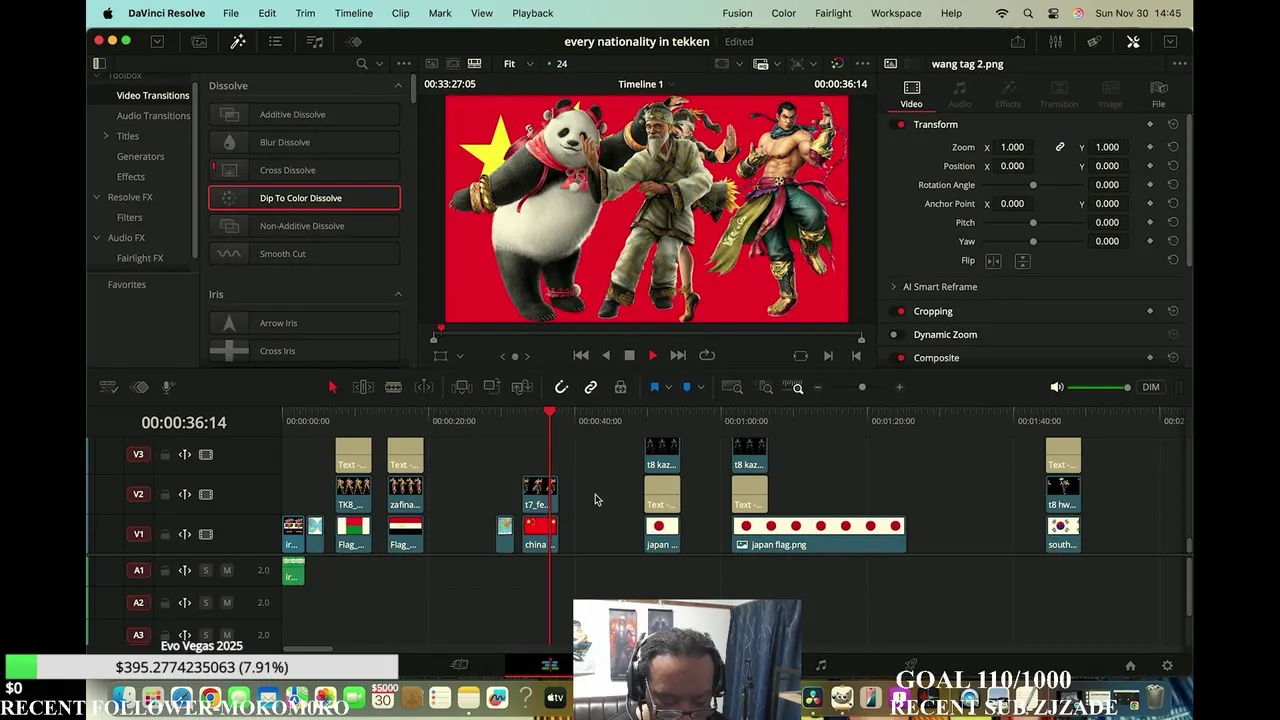Click the Stop button in viewer
The height and width of the screenshot is (720, 1280).
point(629,355)
